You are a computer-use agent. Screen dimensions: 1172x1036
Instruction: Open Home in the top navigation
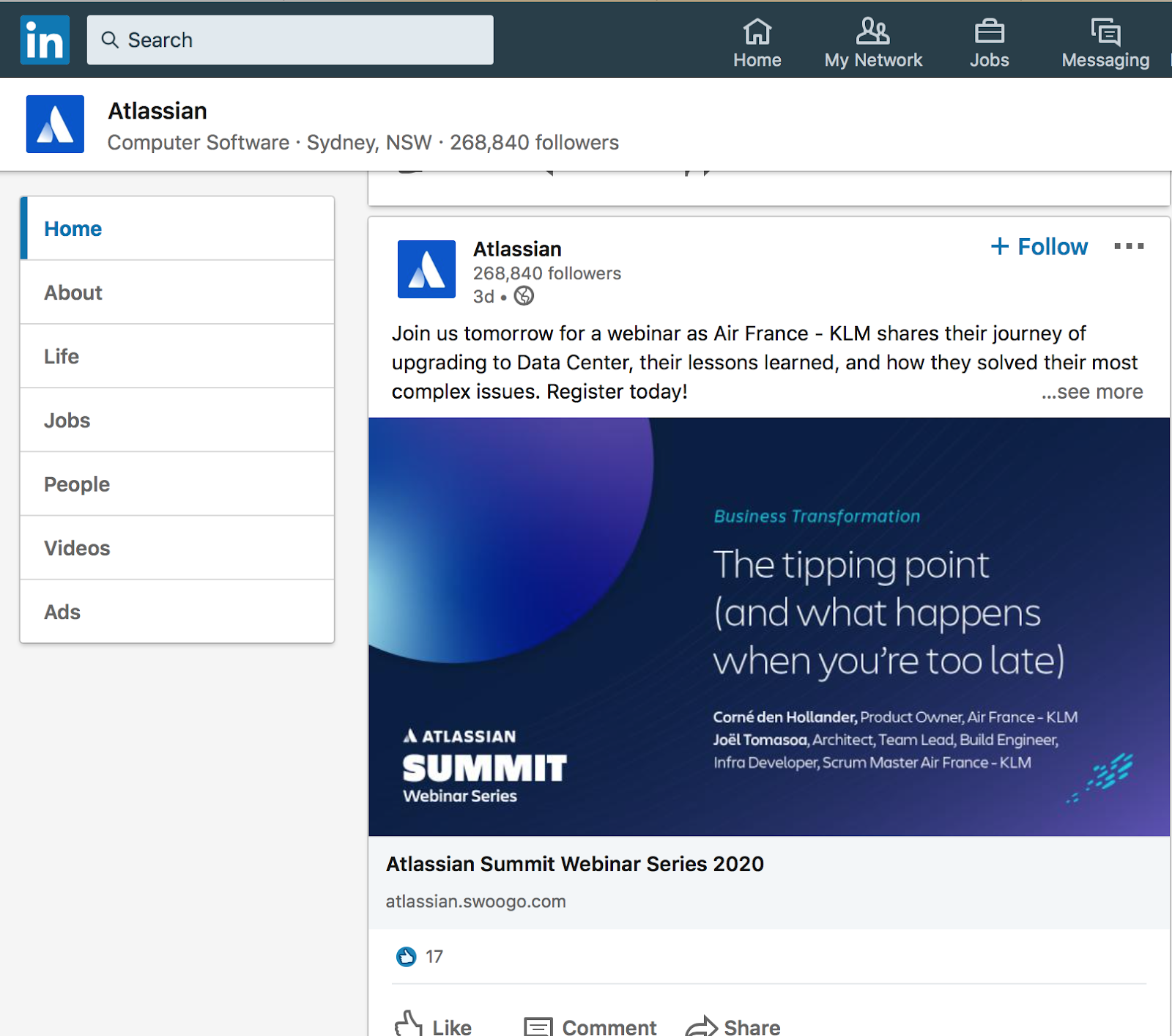(757, 43)
